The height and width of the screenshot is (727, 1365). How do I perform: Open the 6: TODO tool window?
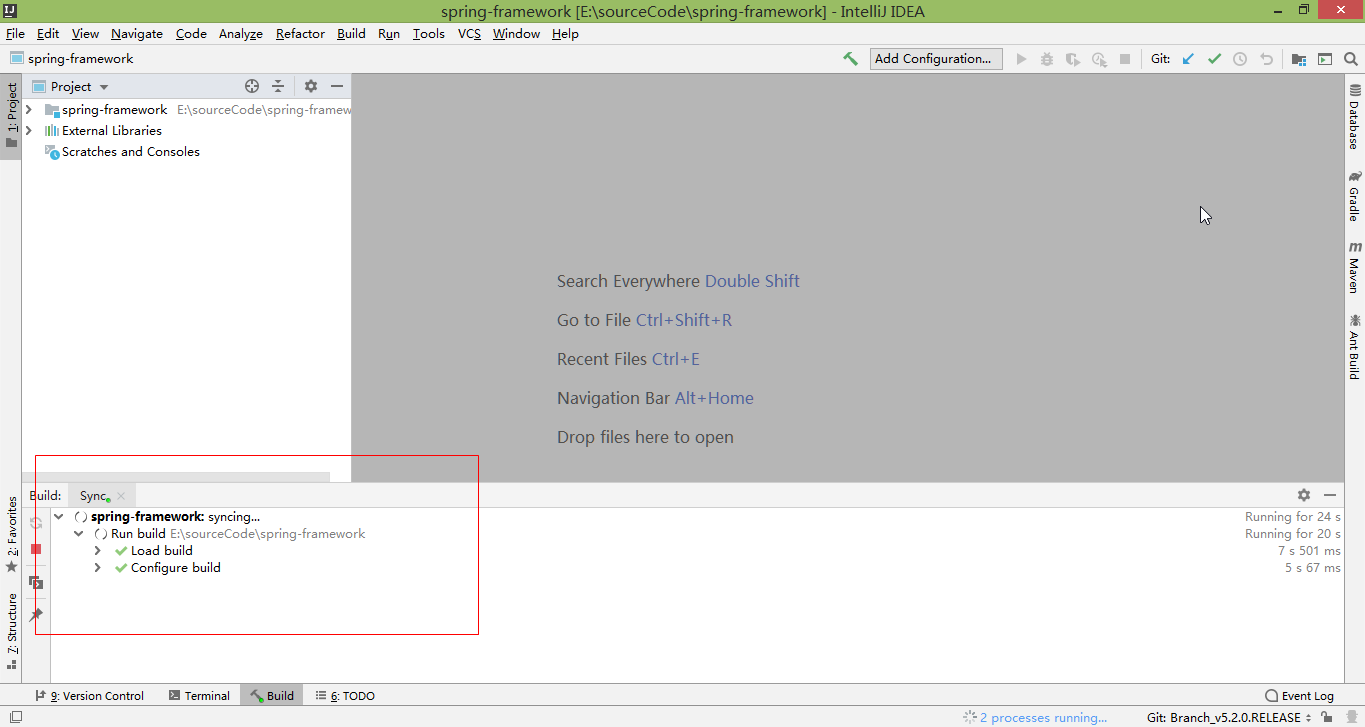345,695
